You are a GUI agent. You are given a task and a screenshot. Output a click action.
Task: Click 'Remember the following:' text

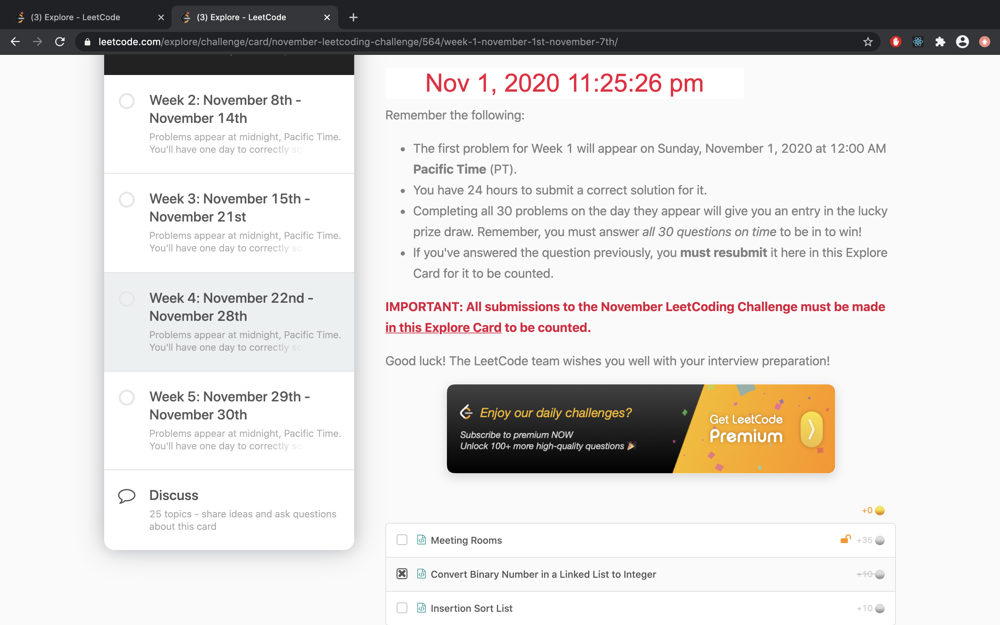tap(455, 115)
